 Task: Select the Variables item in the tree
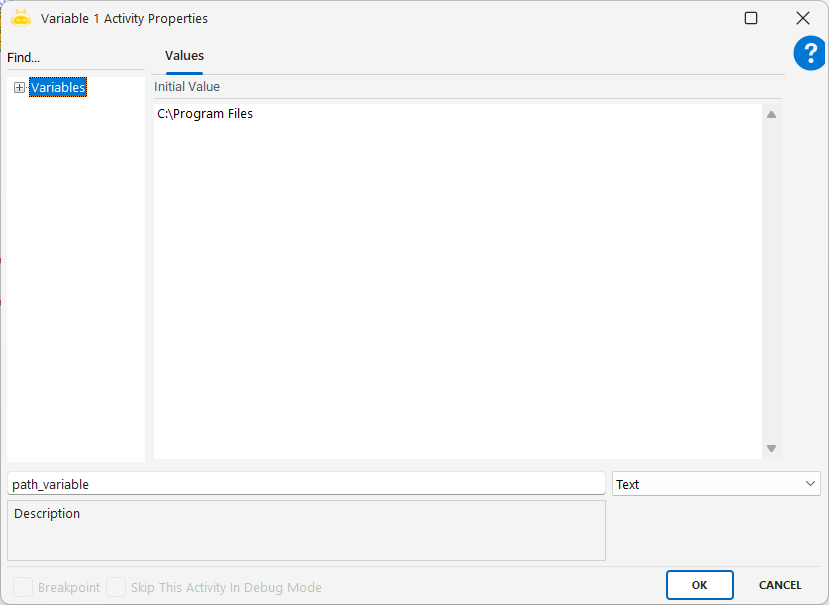[x=58, y=88]
